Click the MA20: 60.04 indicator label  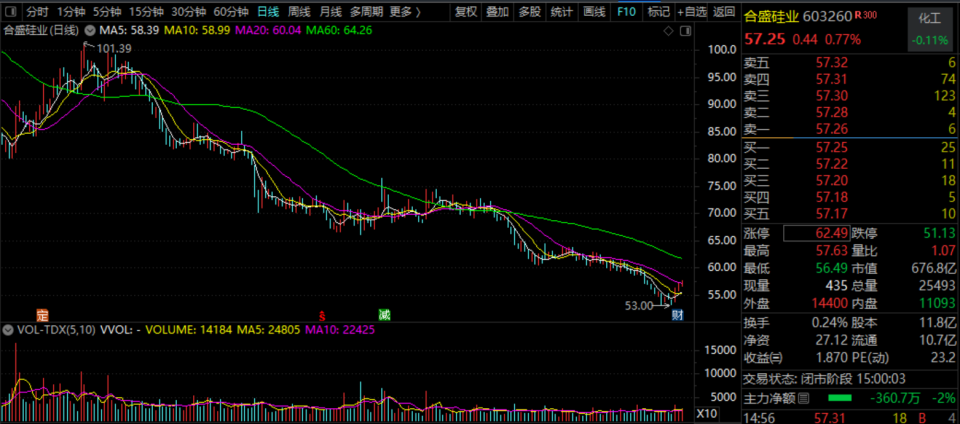pyautogui.click(x=269, y=30)
